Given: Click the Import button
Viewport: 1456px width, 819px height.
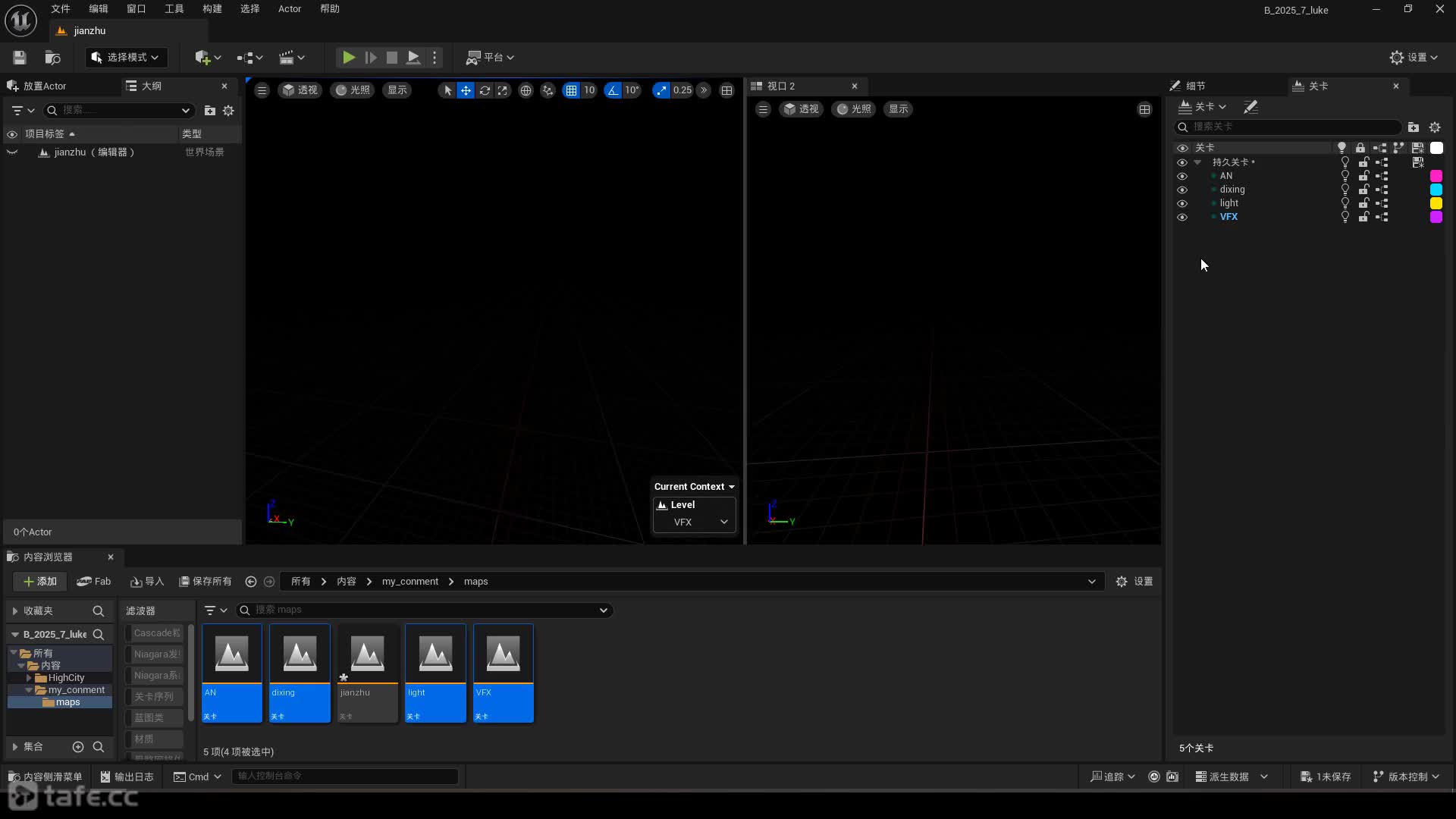Looking at the screenshot, I should [x=147, y=582].
